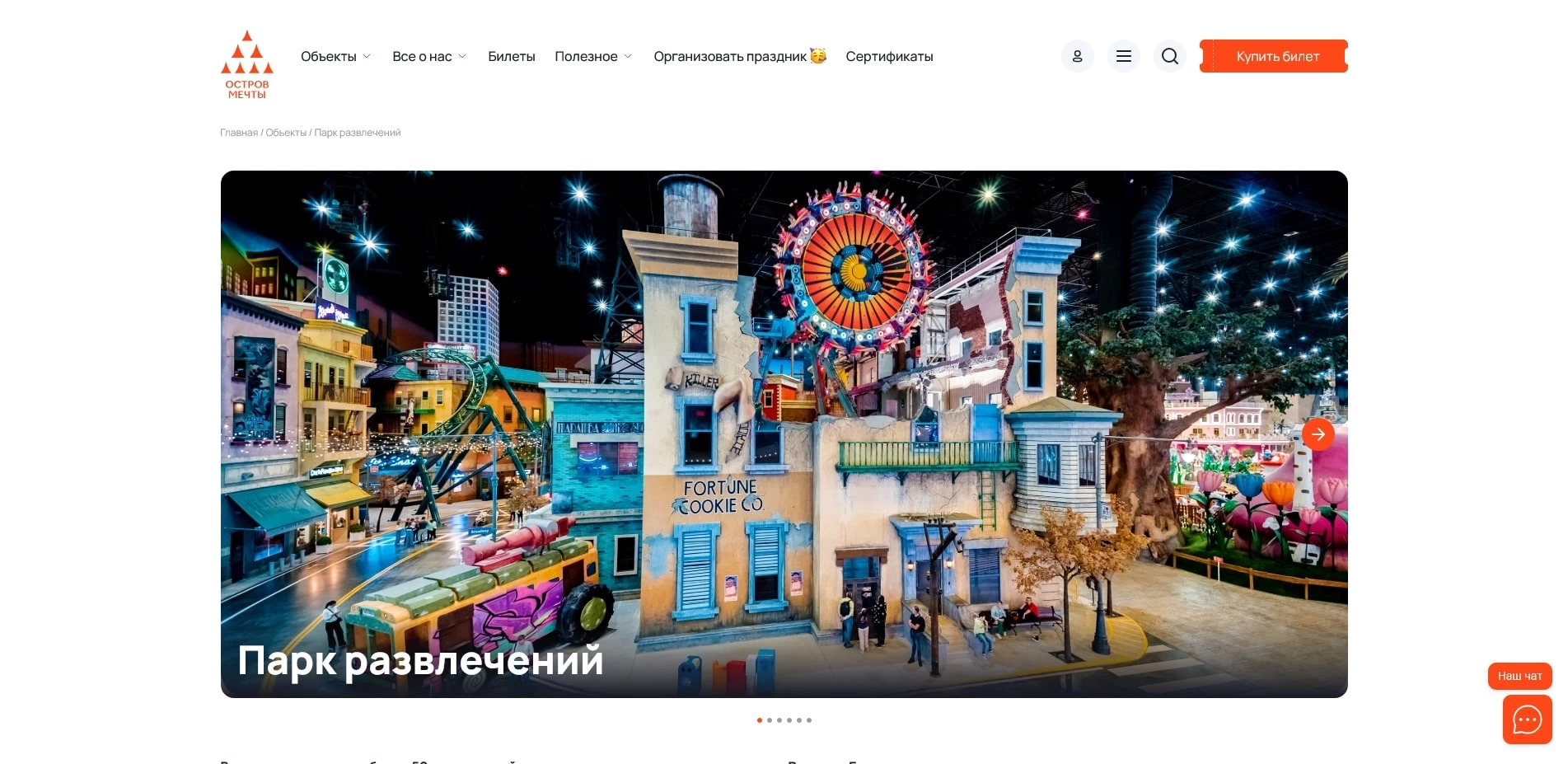1568x764 pixels.
Task: Click the search magnifier icon
Action: point(1169,55)
